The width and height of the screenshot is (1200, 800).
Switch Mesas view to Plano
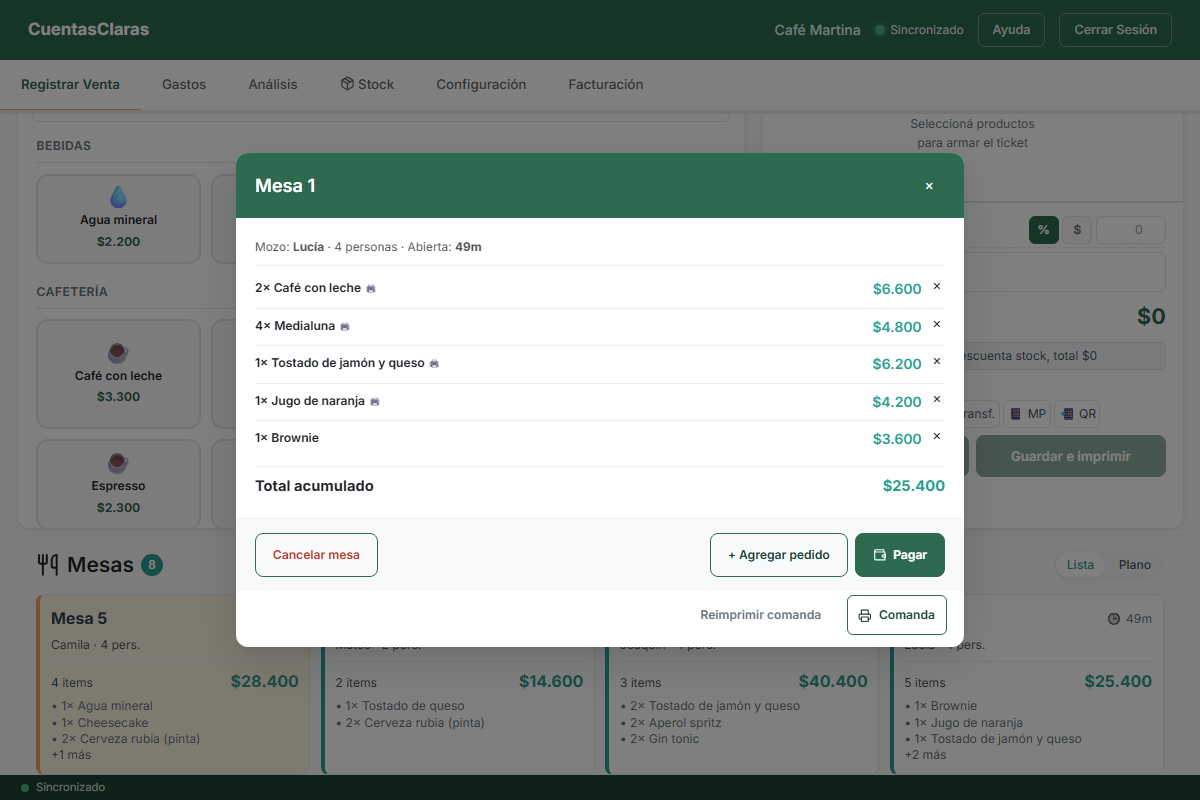[1135, 565]
